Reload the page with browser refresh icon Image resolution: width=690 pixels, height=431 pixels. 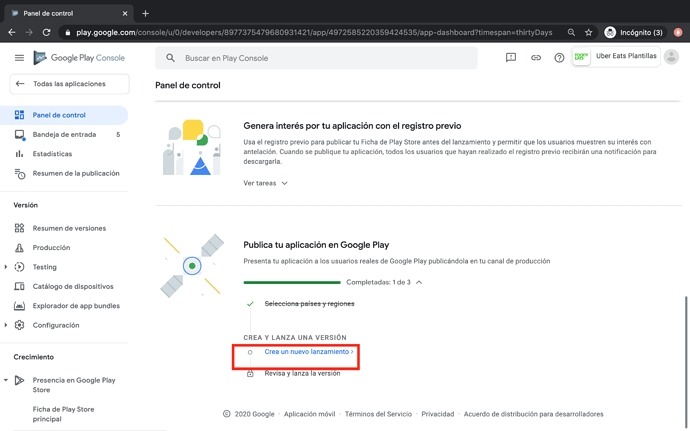coord(46,32)
